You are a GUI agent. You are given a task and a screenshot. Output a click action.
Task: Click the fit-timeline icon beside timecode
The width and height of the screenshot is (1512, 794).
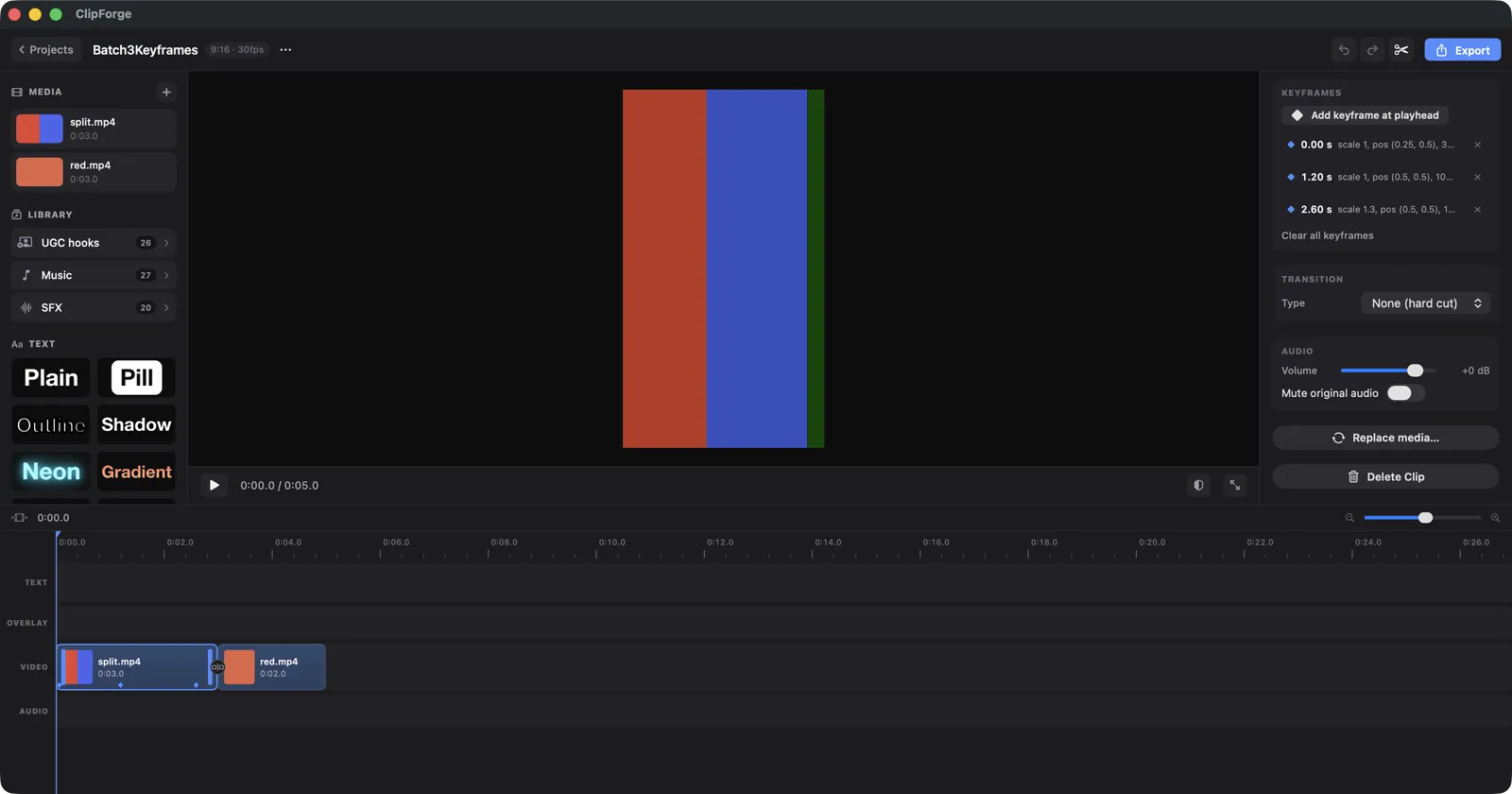coord(19,517)
